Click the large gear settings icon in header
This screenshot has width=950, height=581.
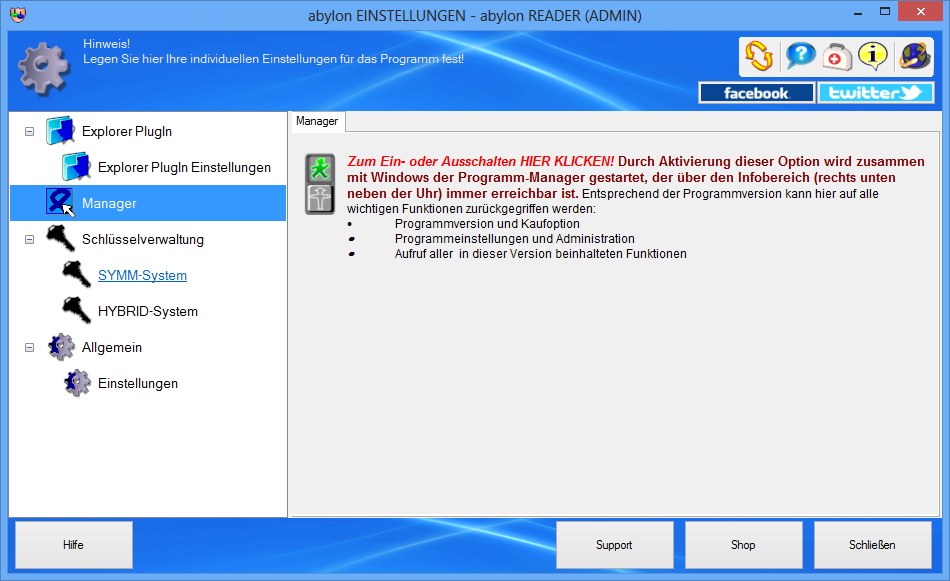tap(44, 68)
